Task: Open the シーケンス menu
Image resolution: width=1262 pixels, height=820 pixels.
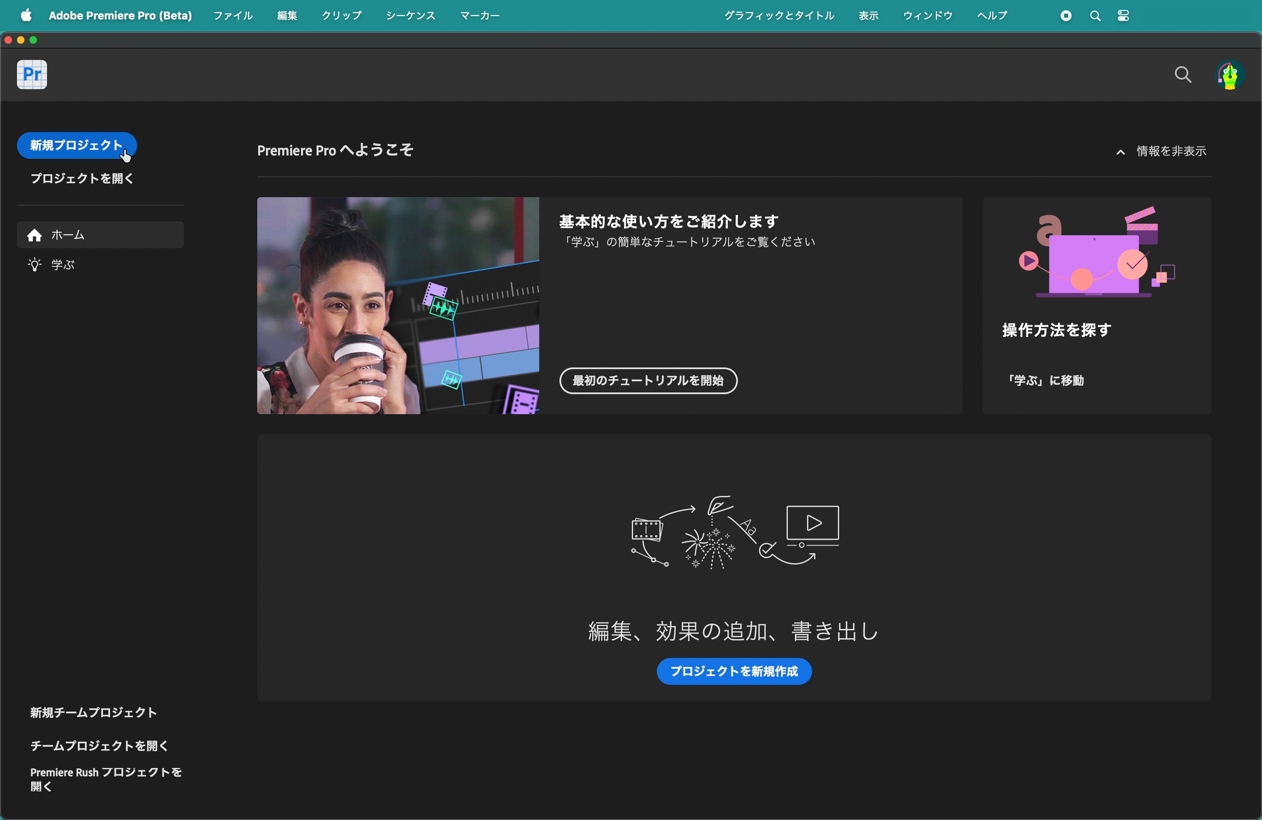Action: pyautogui.click(x=411, y=16)
